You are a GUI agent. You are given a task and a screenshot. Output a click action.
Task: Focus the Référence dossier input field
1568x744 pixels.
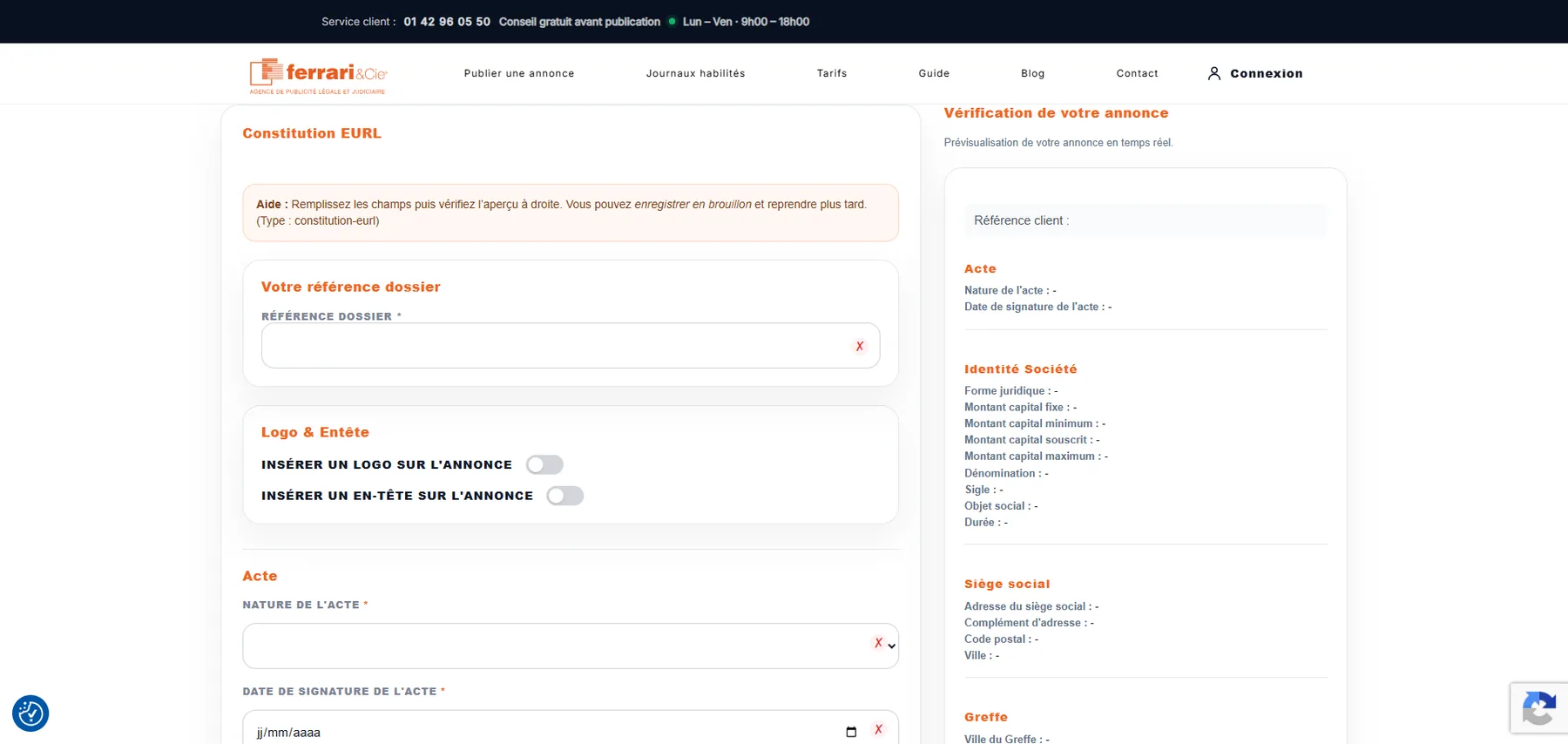[571, 346]
